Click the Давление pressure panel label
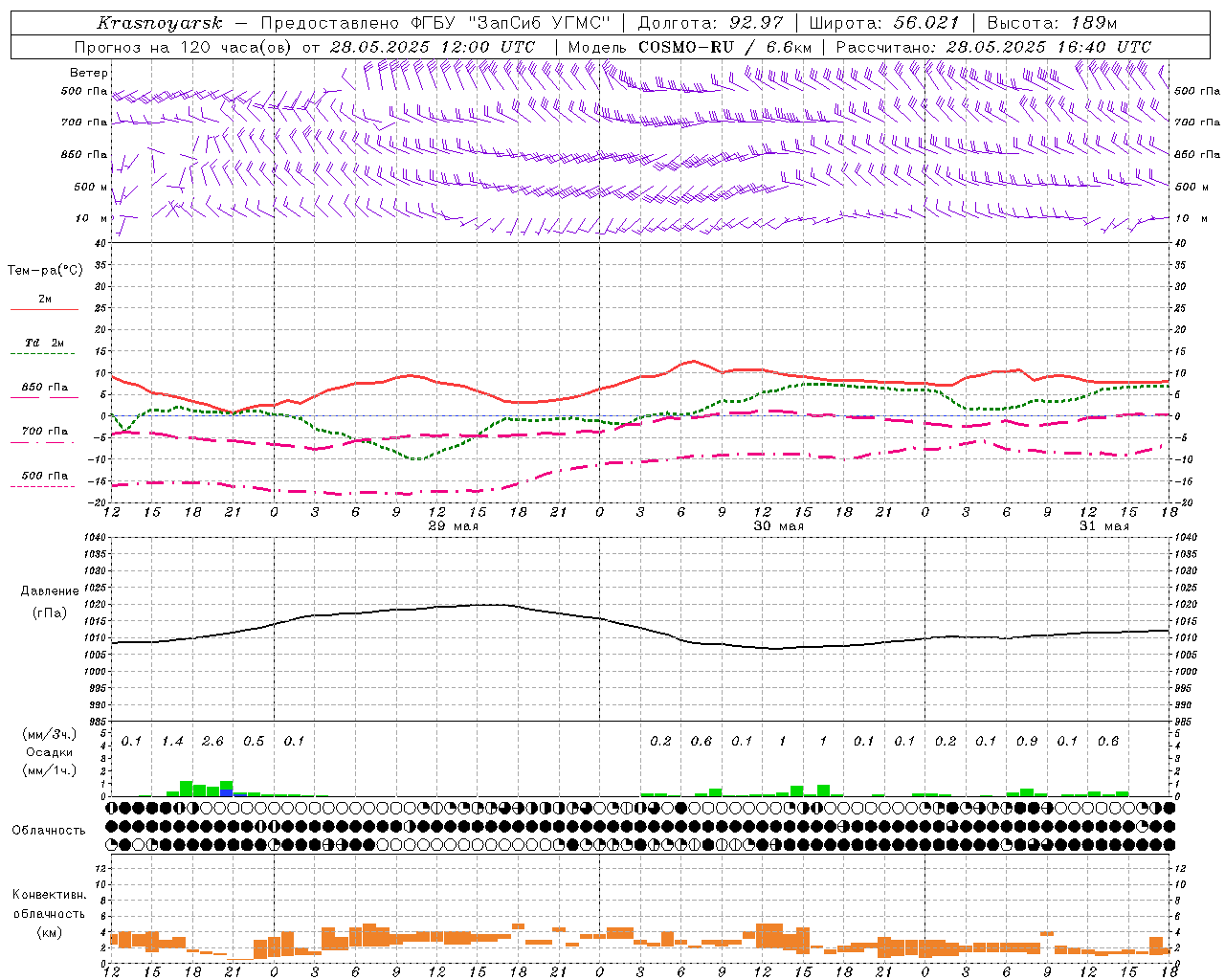Screen dimensions: 1225x980 coord(50,591)
